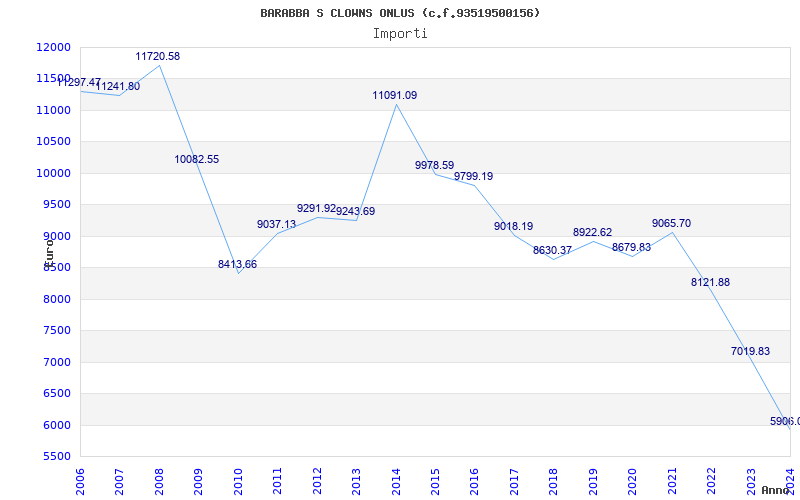Click x-axis year 2017
Viewport: 800px width, 500px height.
tap(514, 481)
